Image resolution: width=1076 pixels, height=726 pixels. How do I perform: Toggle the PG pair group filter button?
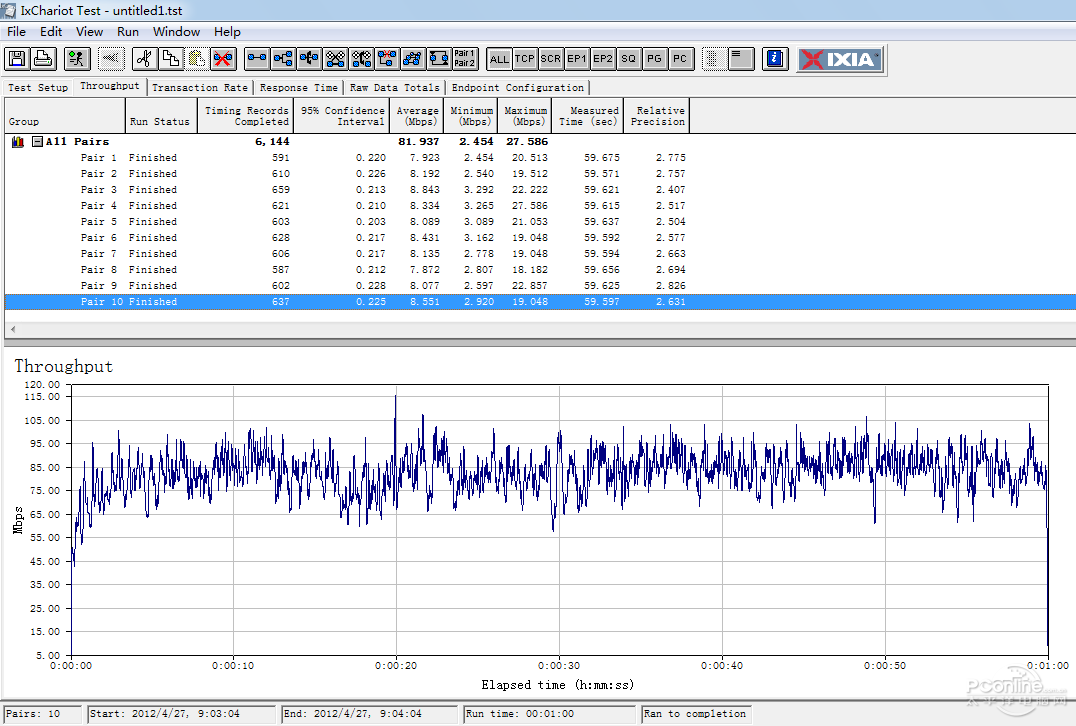click(655, 59)
